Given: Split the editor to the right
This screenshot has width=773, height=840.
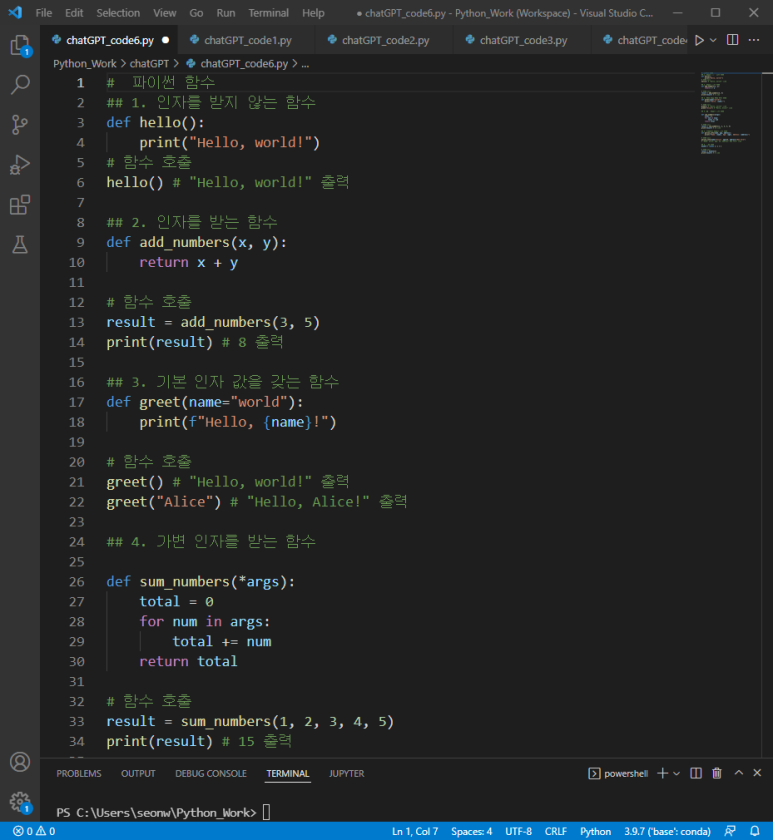Looking at the screenshot, I should tap(732, 40).
